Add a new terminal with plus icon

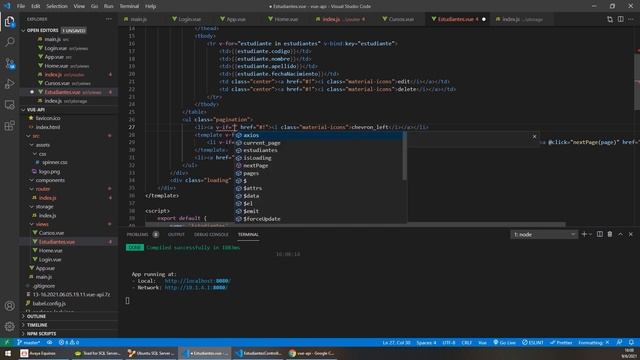pyautogui.click(x=584, y=234)
